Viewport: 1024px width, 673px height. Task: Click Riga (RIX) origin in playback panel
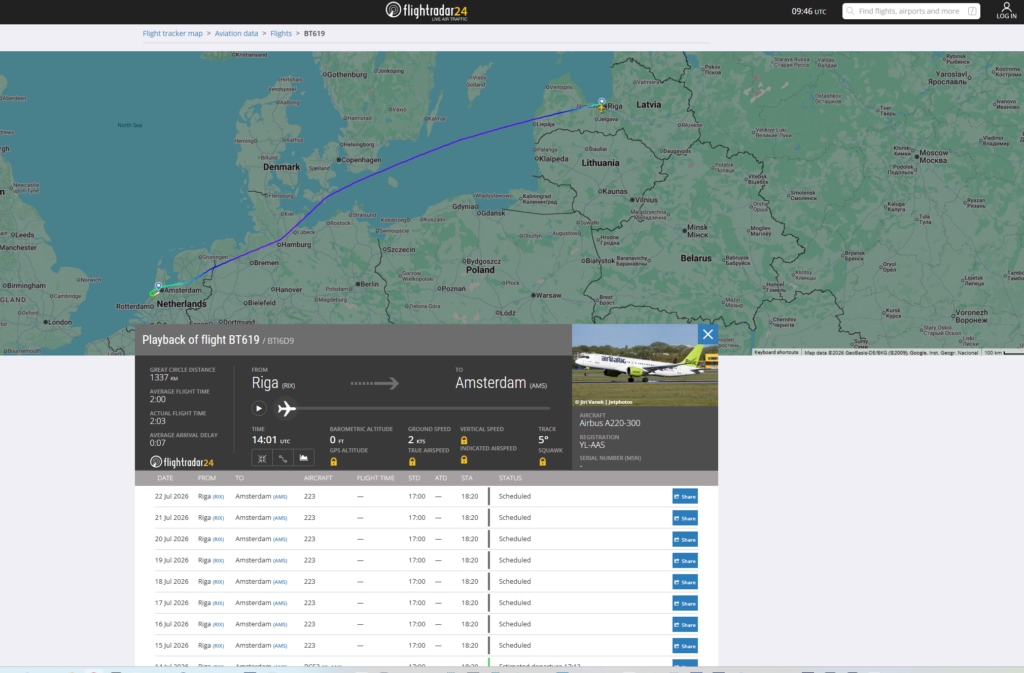tap(274, 383)
